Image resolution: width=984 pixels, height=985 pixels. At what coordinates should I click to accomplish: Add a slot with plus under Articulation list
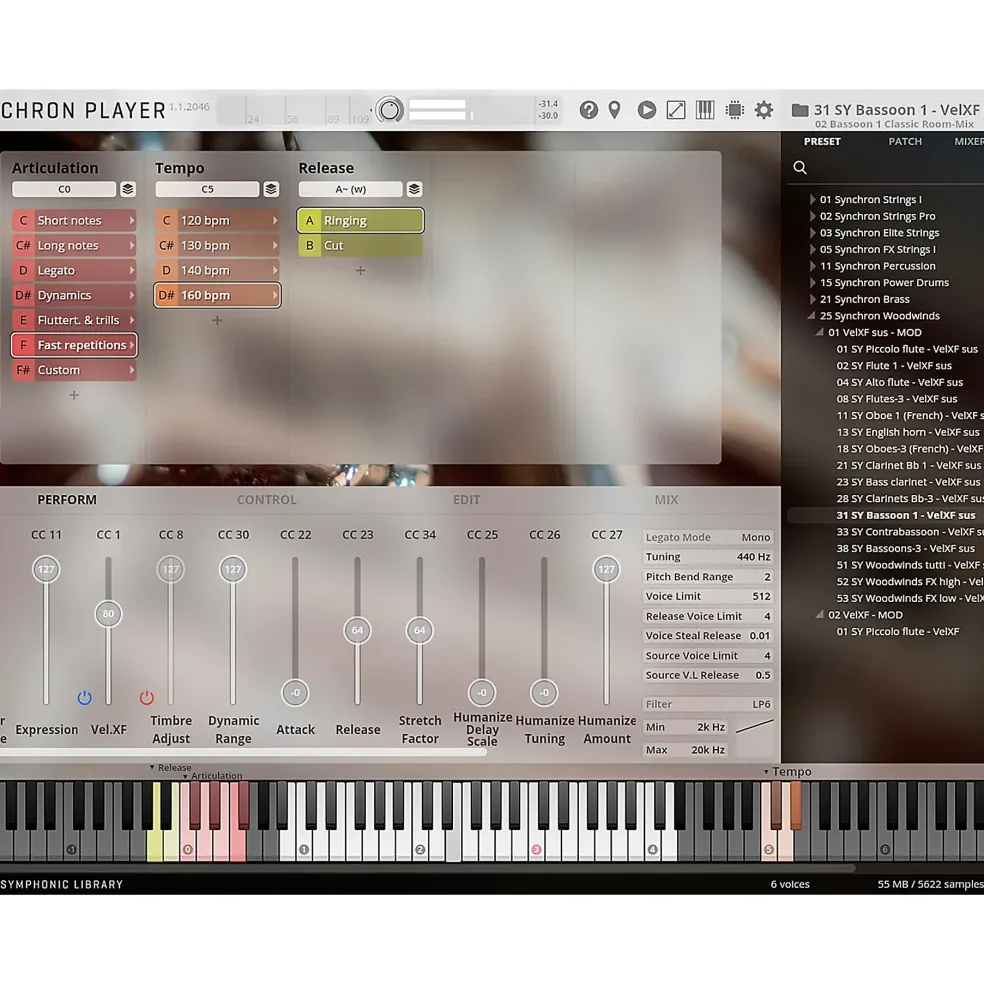[74, 395]
